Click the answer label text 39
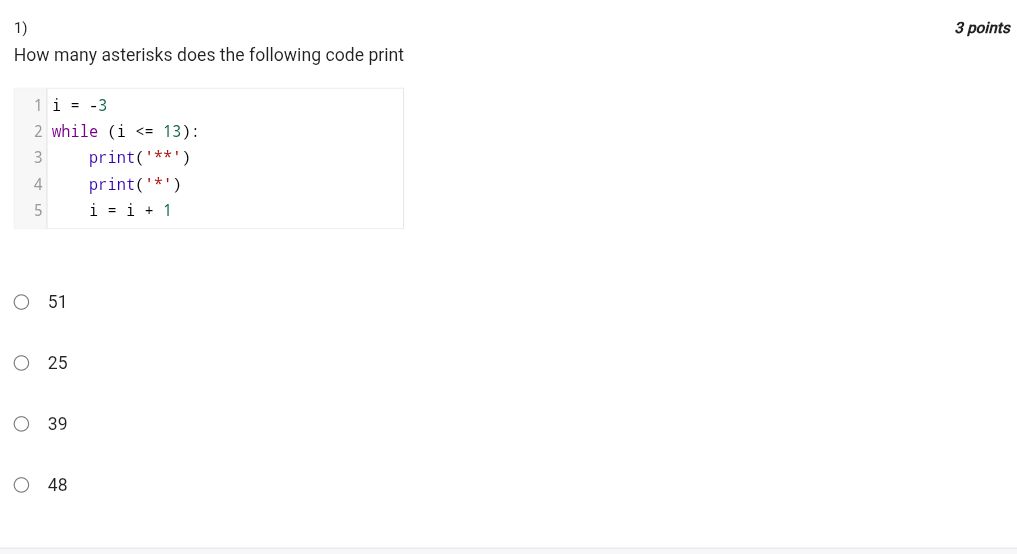Viewport: 1017px width, 554px height. tap(57, 424)
